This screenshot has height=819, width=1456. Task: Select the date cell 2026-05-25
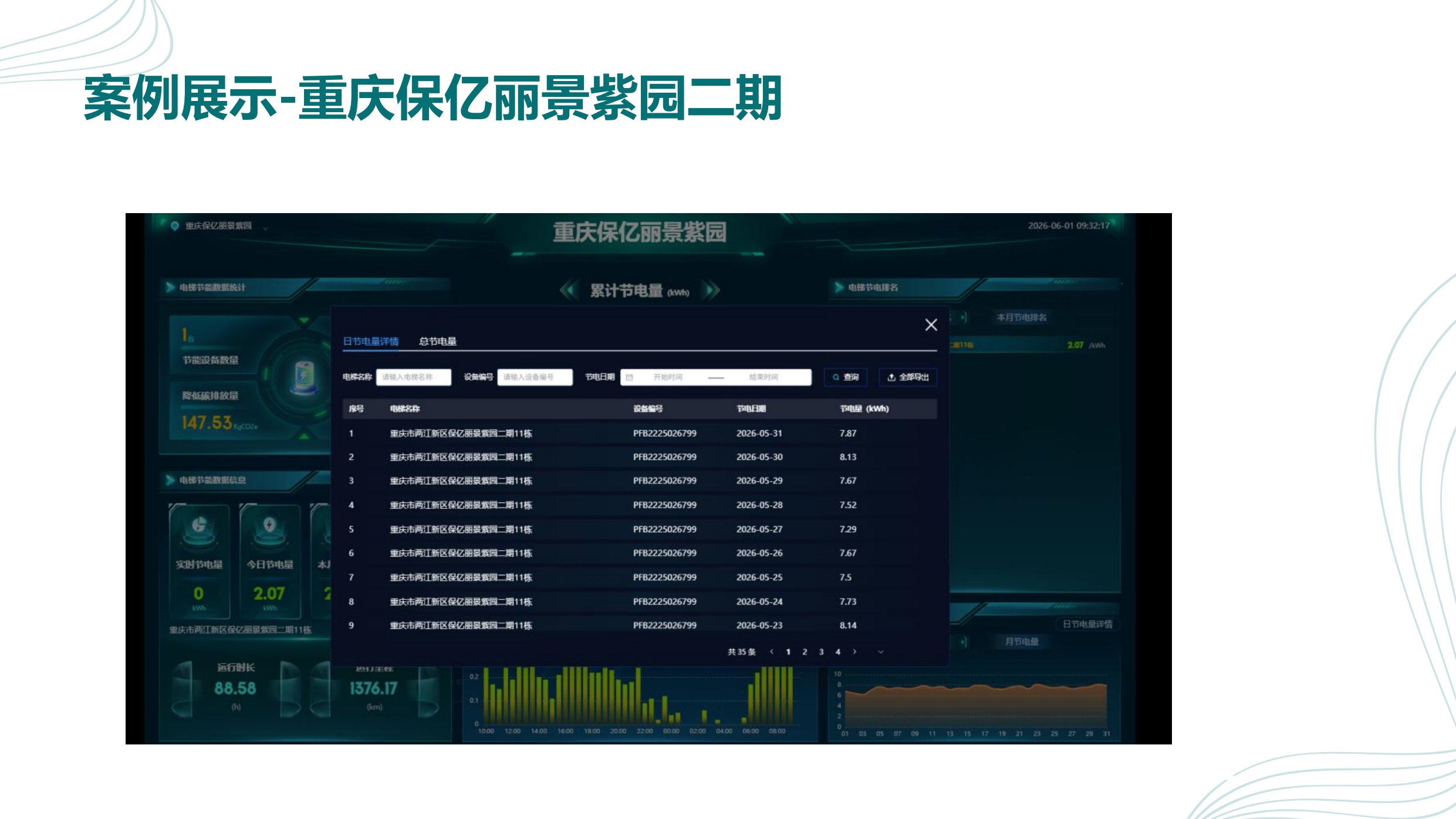(x=759, y=577)
